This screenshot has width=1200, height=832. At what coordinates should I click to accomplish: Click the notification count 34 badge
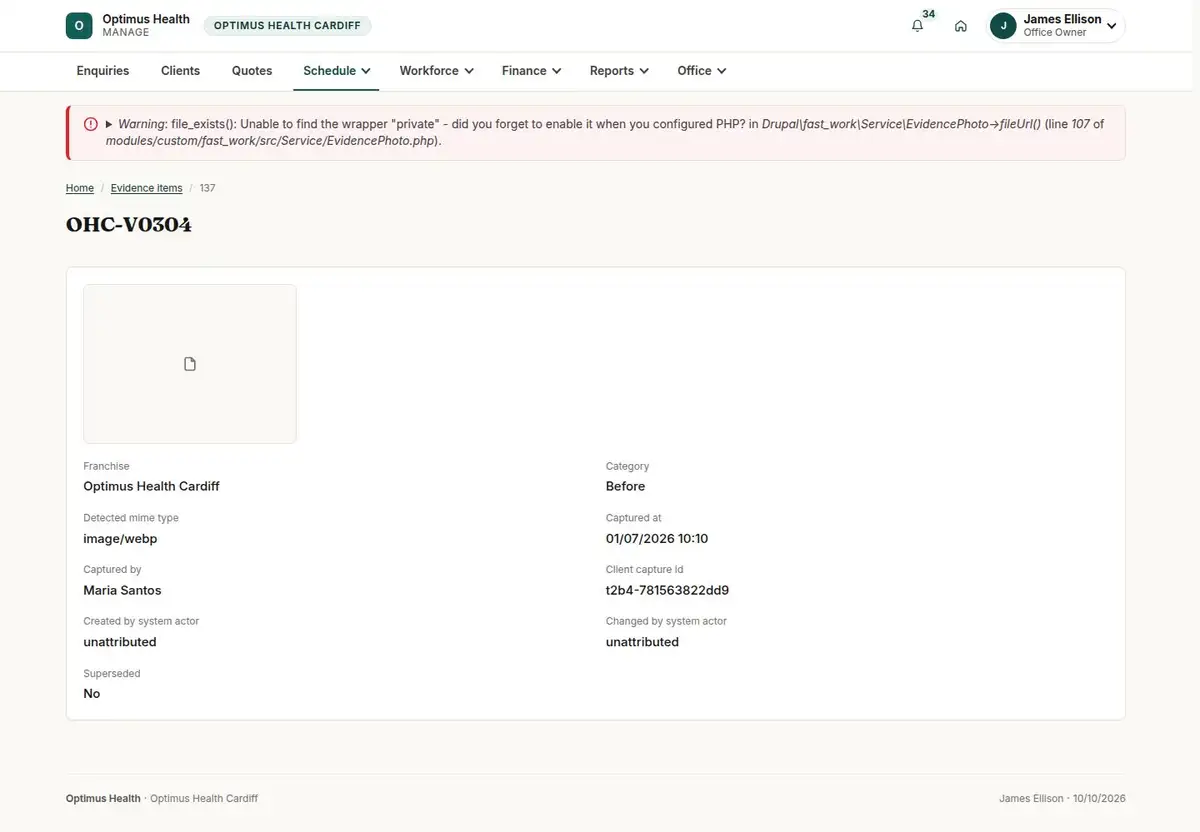click(x=929, y=14)
